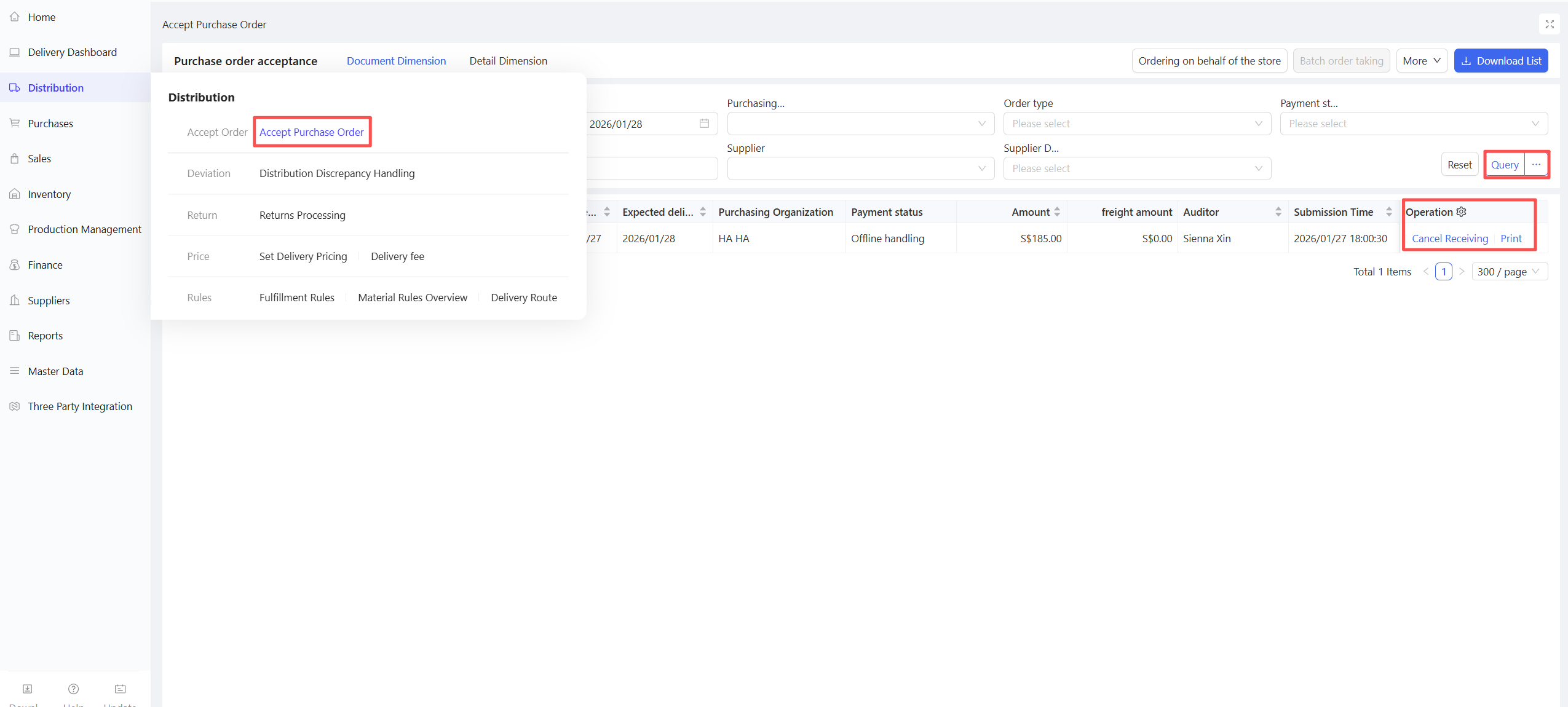Click the Finance sidebar icon
This screenshot has width=1568, height=707.
(15, 265)
